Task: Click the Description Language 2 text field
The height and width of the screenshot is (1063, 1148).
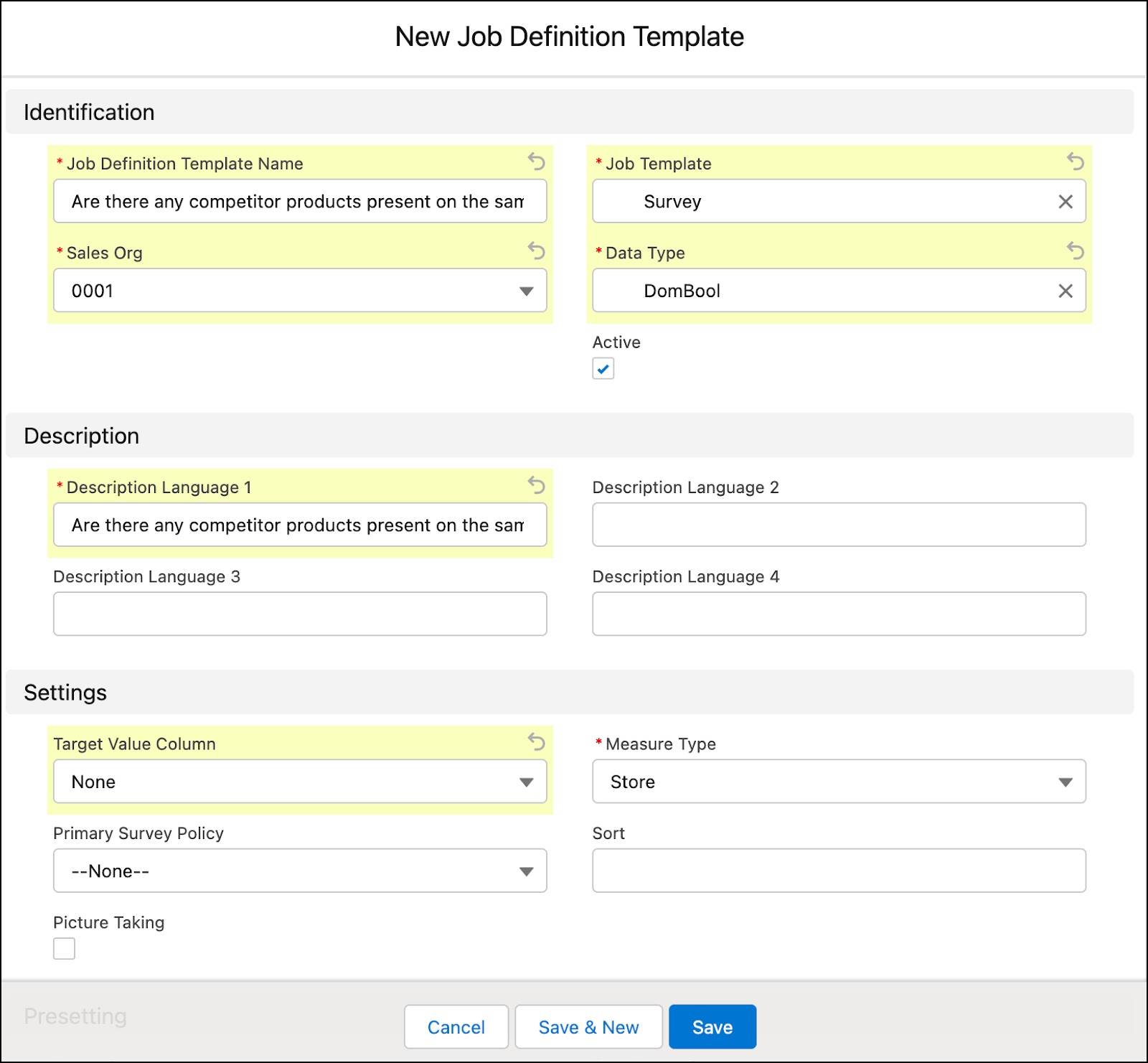Action: [838, 525]
